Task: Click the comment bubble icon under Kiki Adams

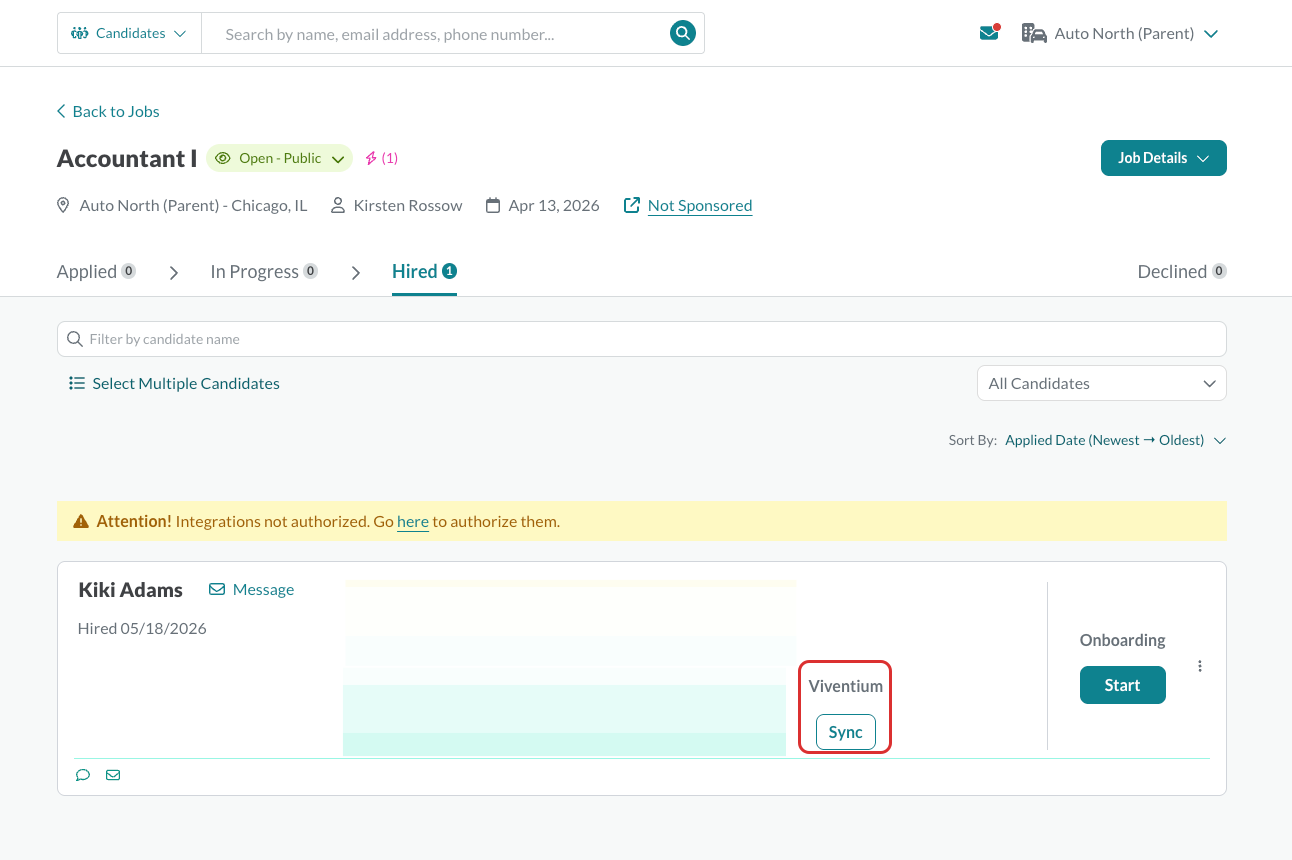Action: pos(83,775)
